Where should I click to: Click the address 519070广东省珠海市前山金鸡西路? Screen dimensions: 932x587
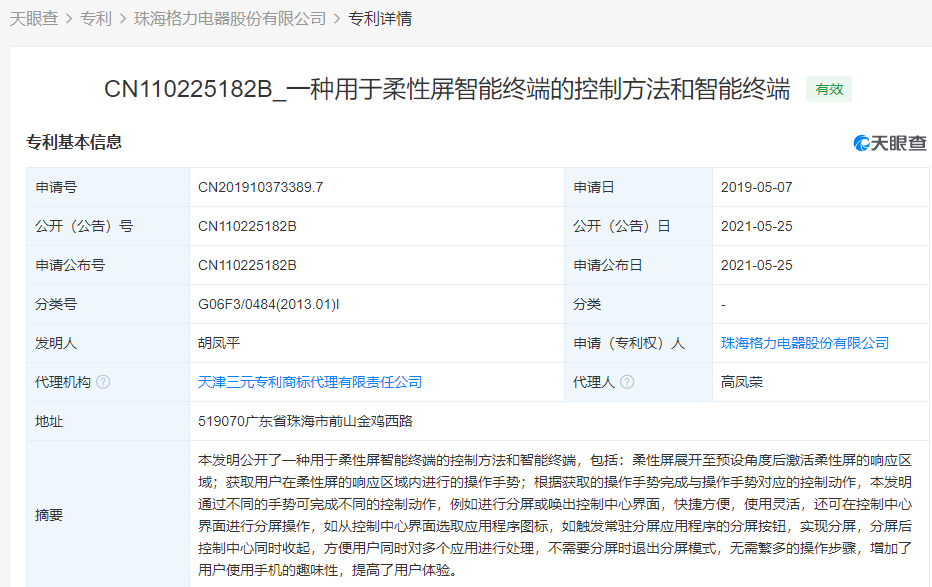(x=303, y=421)
